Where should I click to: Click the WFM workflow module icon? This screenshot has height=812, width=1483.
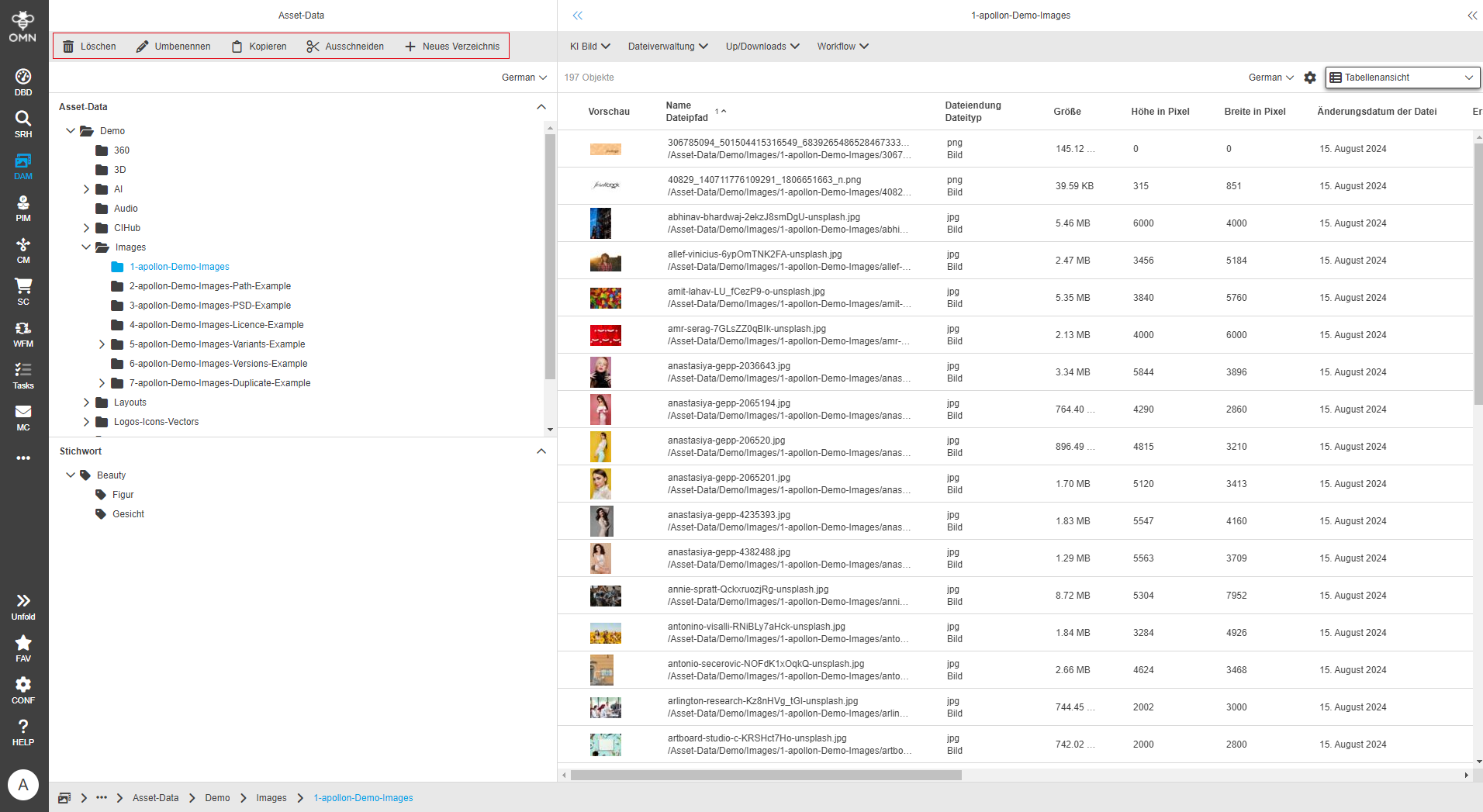[x=23, y=332]
